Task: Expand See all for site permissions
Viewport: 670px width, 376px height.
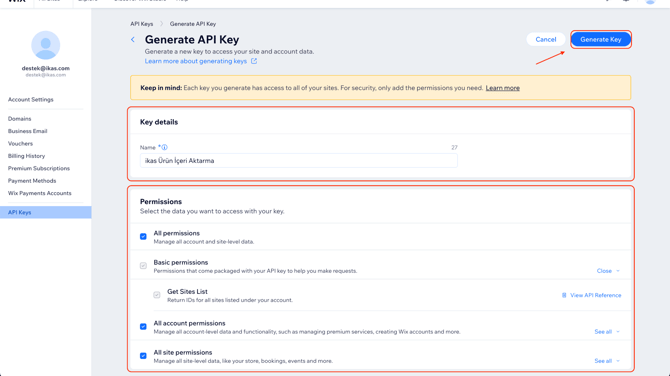Action: tap(607, 361)
